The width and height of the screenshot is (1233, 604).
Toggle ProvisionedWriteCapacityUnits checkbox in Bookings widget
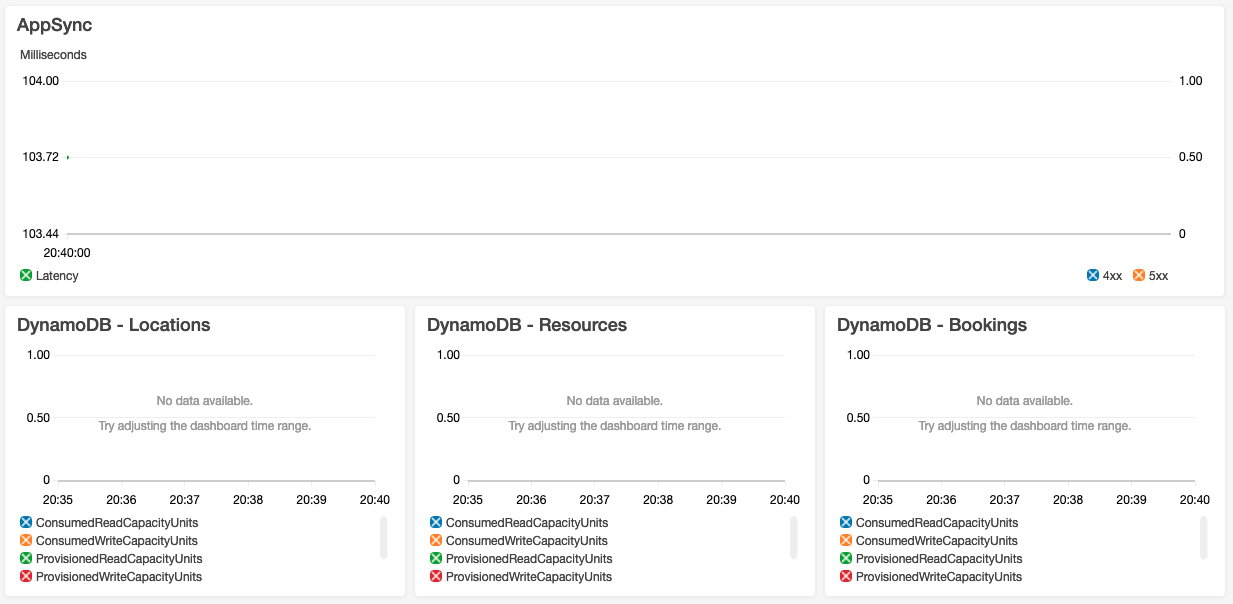[x=846, y=576]
